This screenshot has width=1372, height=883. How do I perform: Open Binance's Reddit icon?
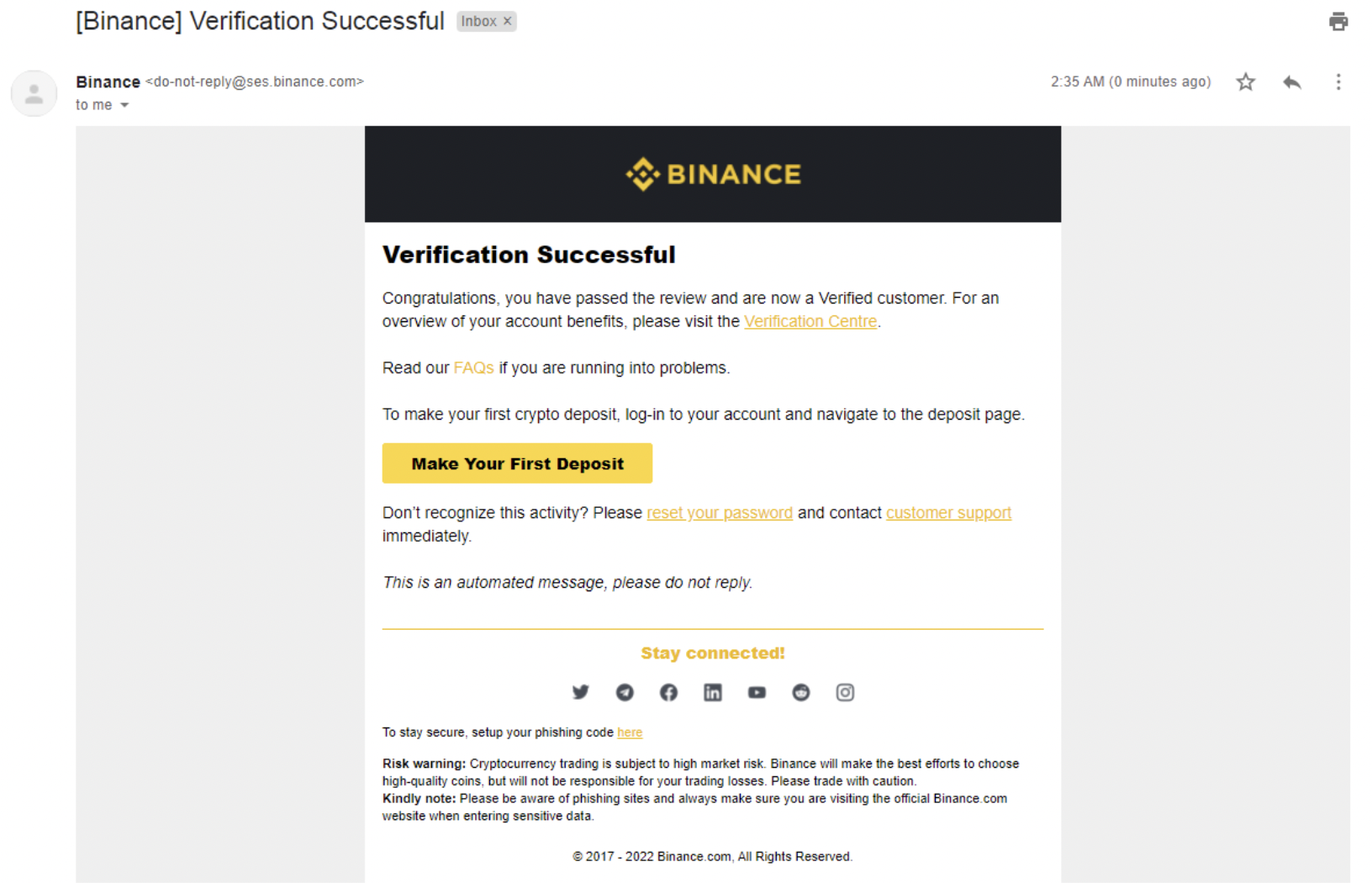coord(801,692)
